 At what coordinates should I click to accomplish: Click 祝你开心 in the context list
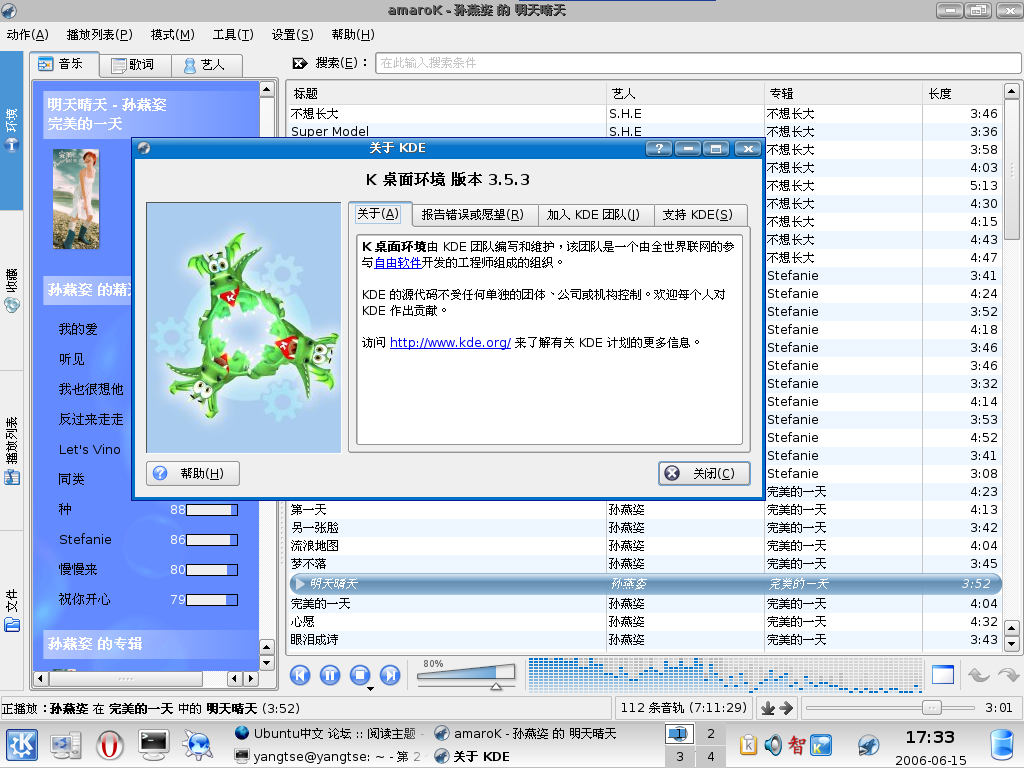85,600
